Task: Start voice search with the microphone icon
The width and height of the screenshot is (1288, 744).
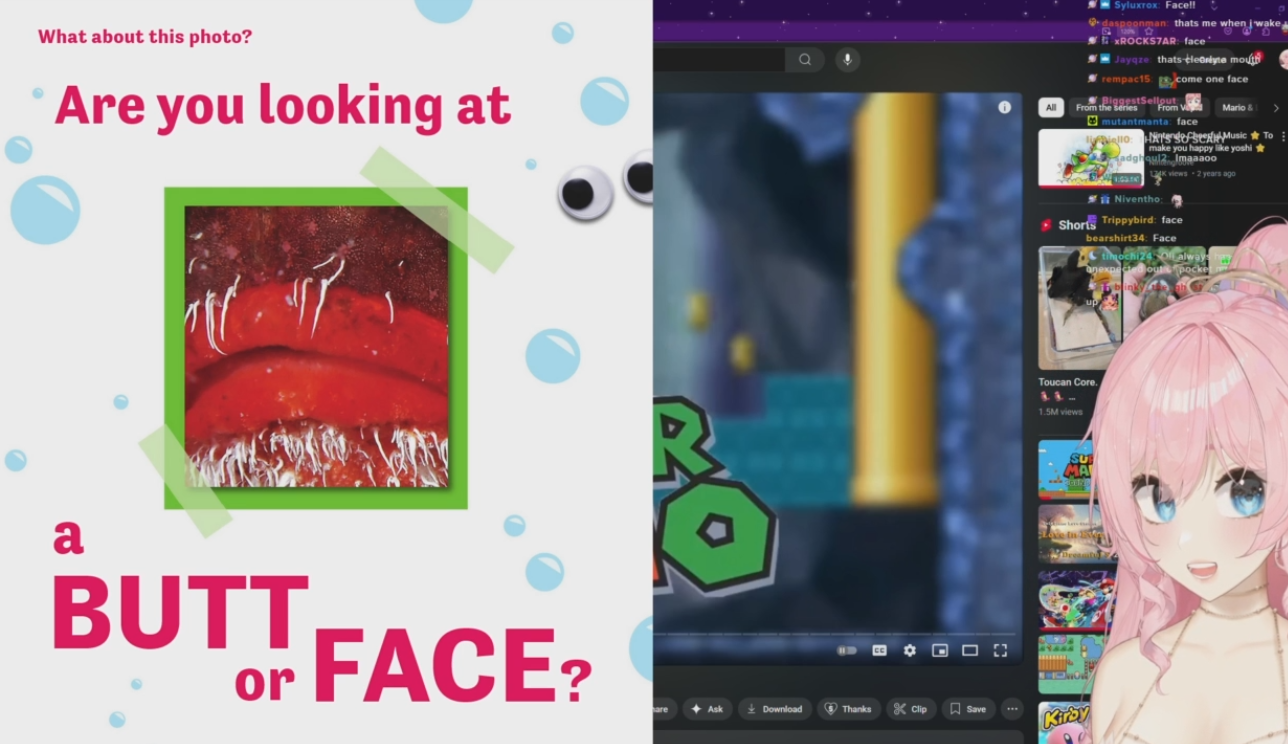Action: click(847, 60)
